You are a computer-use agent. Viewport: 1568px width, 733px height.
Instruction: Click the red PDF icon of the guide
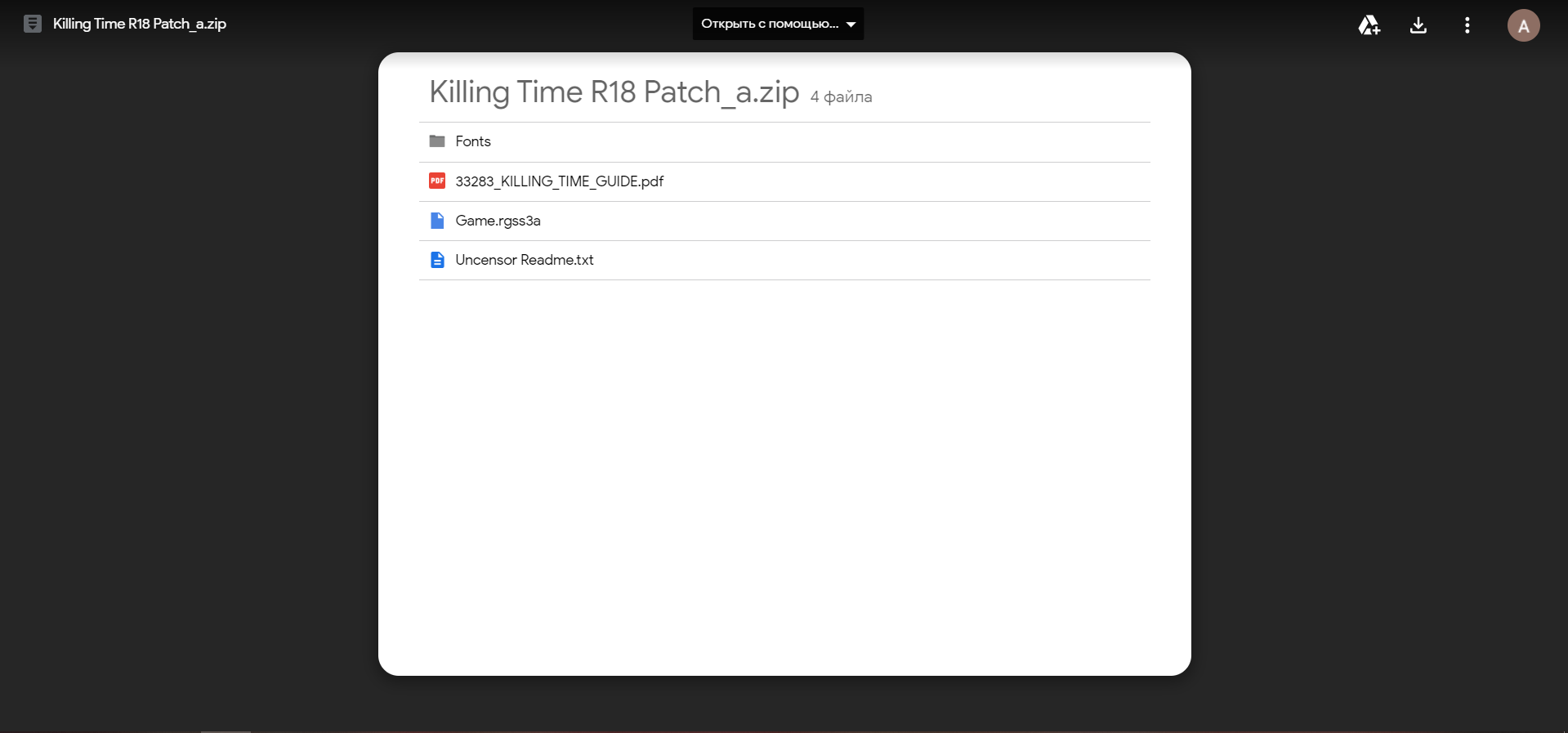pyautogui.click(x=437, y=181)
